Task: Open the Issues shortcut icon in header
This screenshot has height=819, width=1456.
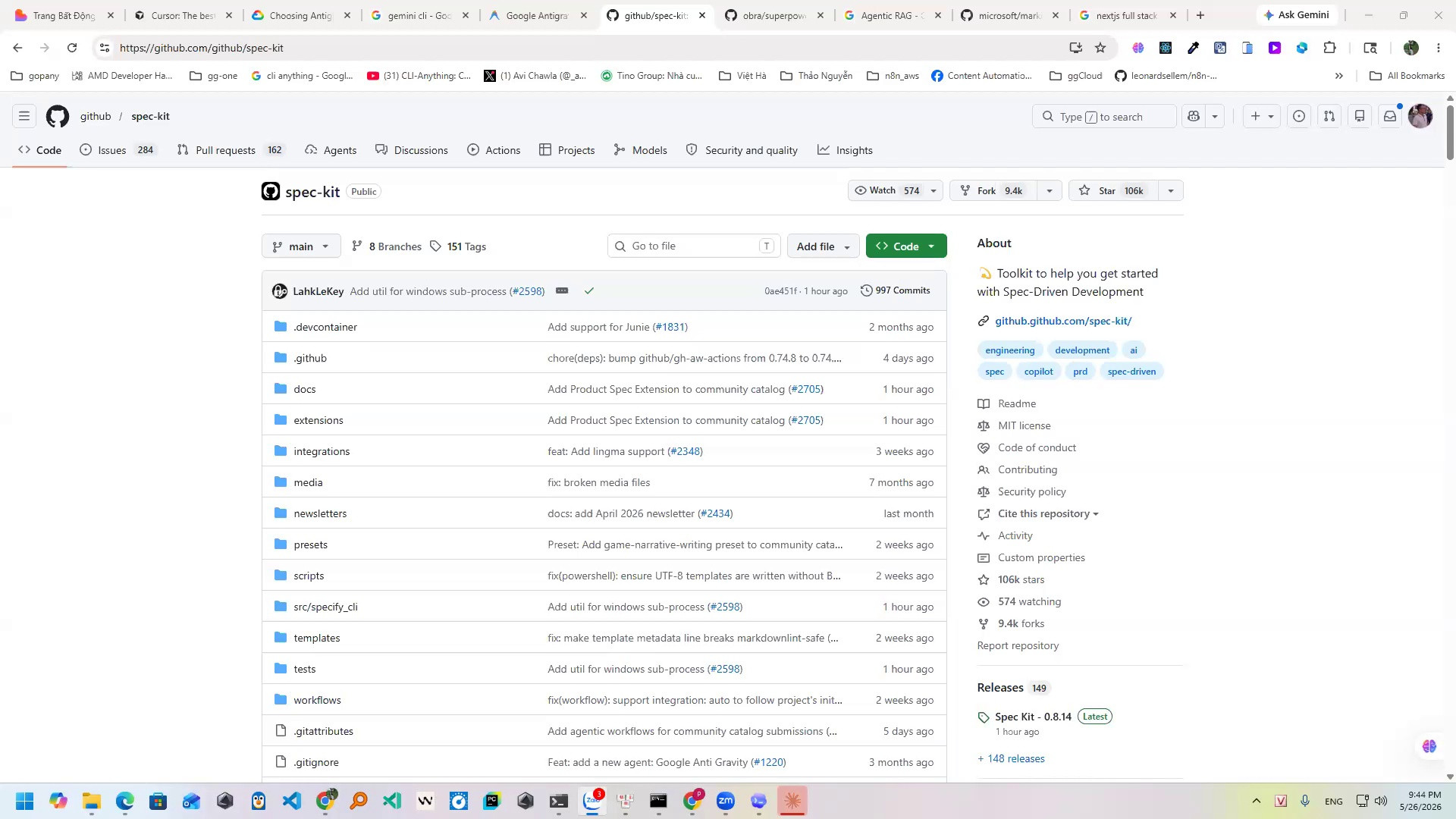Action: click(1299, 117)
